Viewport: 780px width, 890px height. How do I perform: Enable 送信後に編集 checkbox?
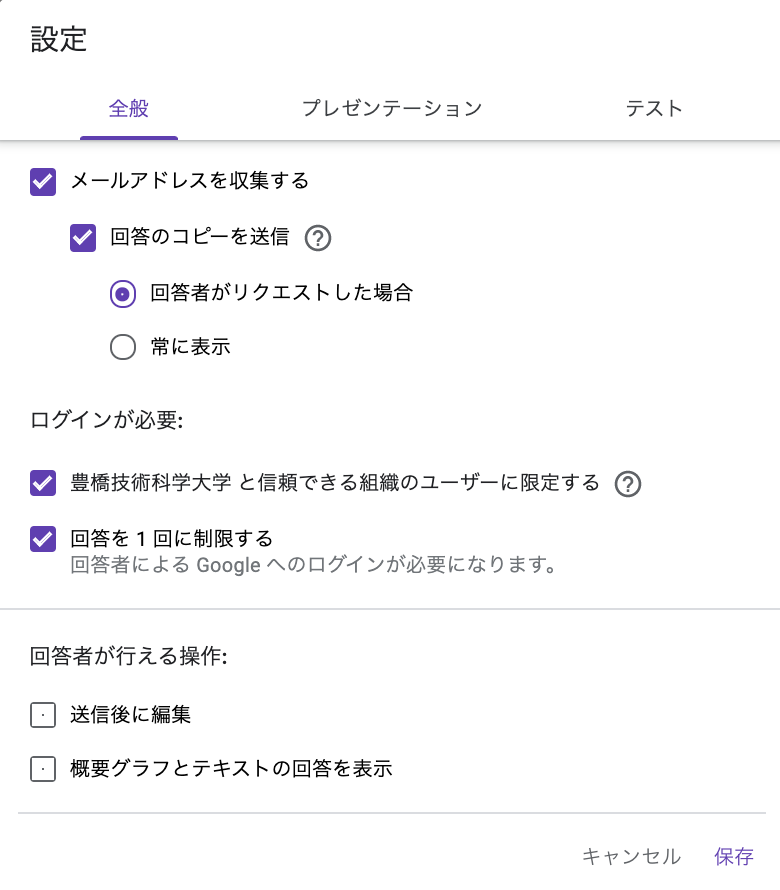(43, 715)
